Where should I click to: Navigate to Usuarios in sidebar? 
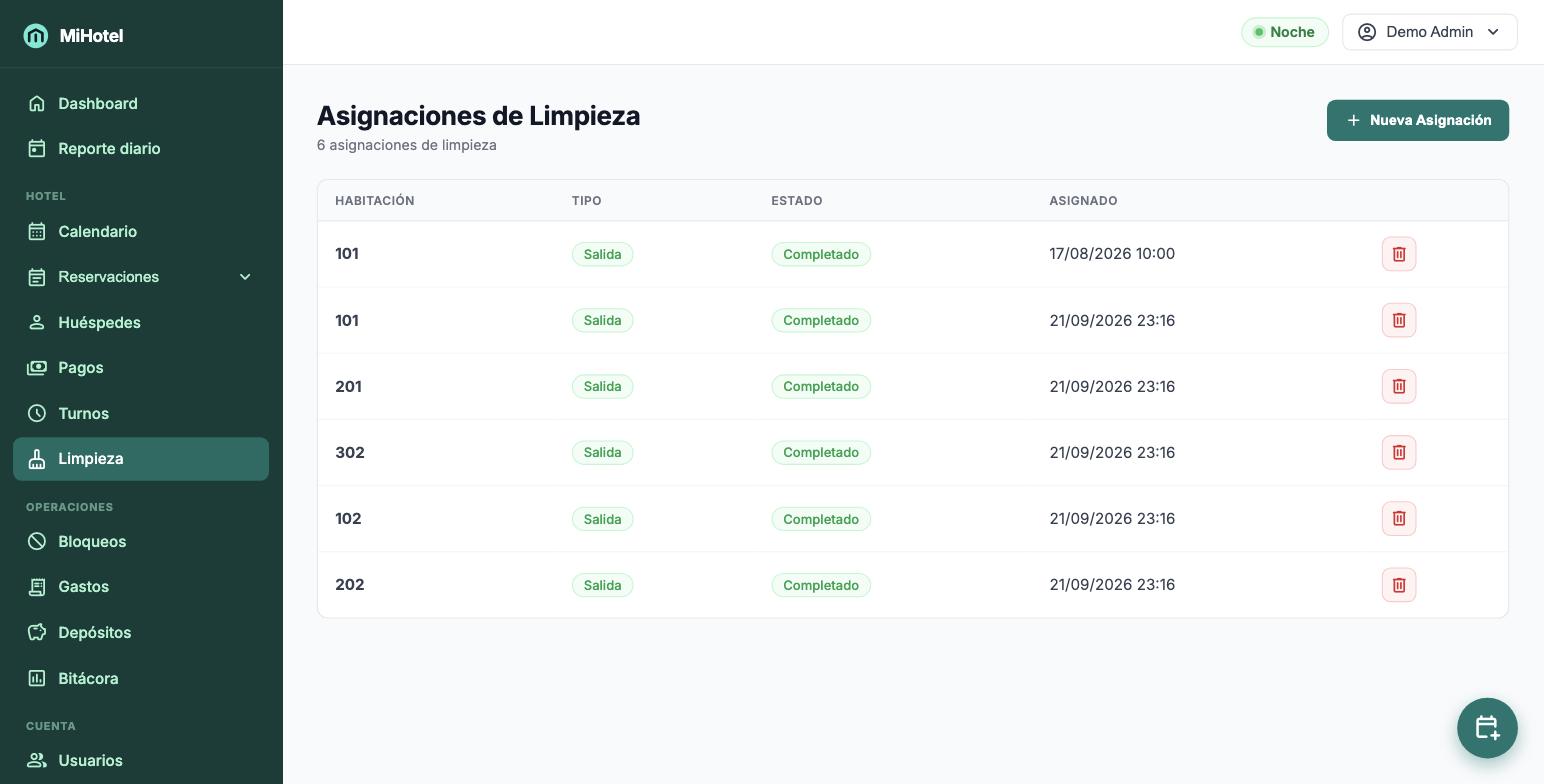(141, 760)
